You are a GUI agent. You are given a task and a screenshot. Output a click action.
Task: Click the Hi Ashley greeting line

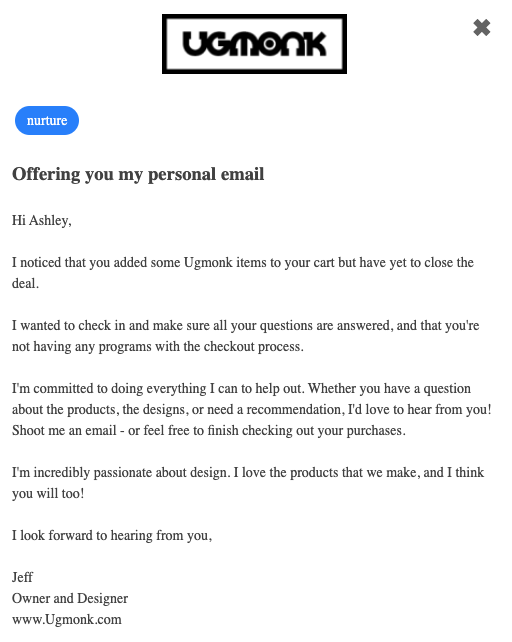42,221
